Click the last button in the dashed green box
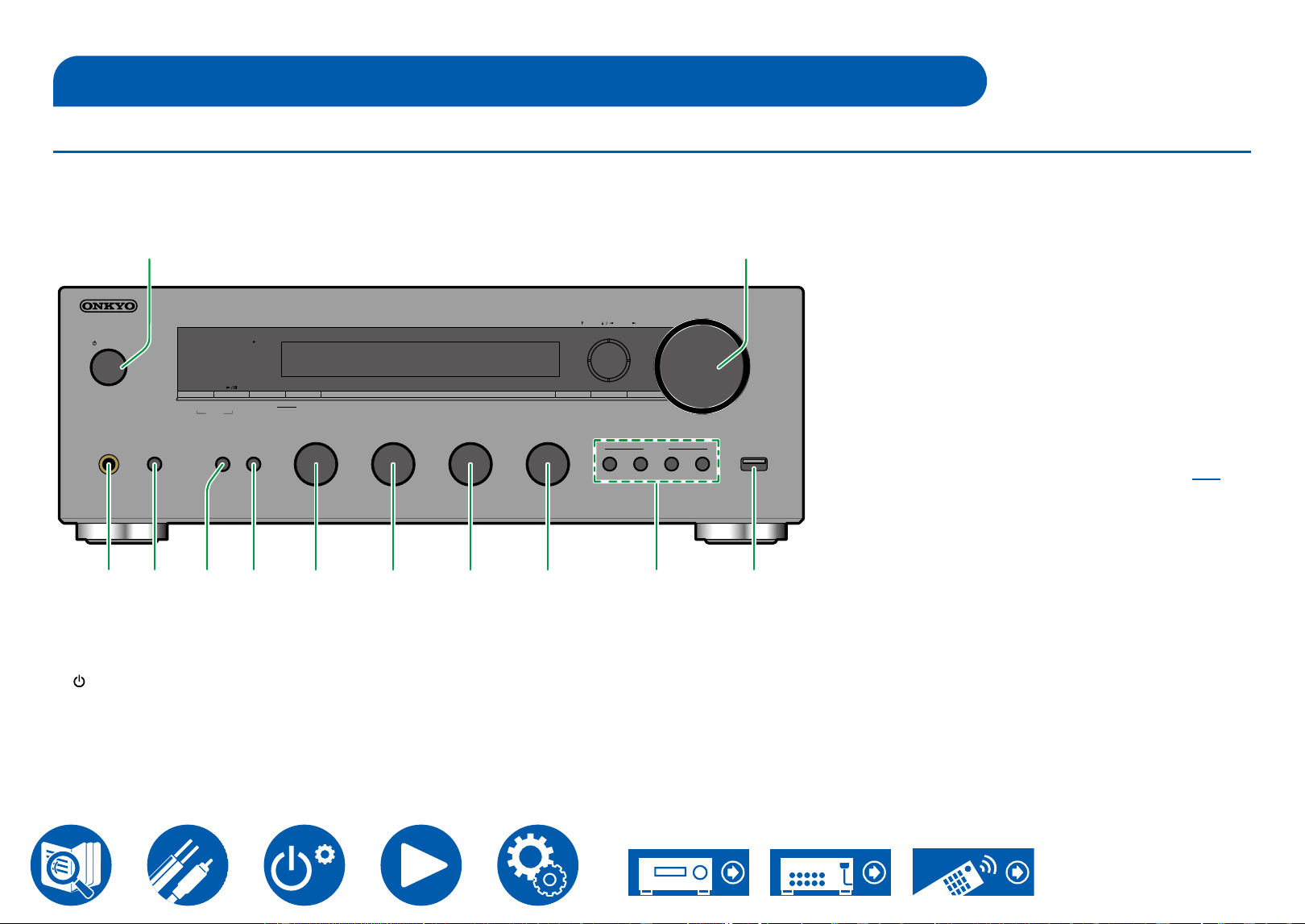The width and height of the screenshot is (1305, 924). 702,465
